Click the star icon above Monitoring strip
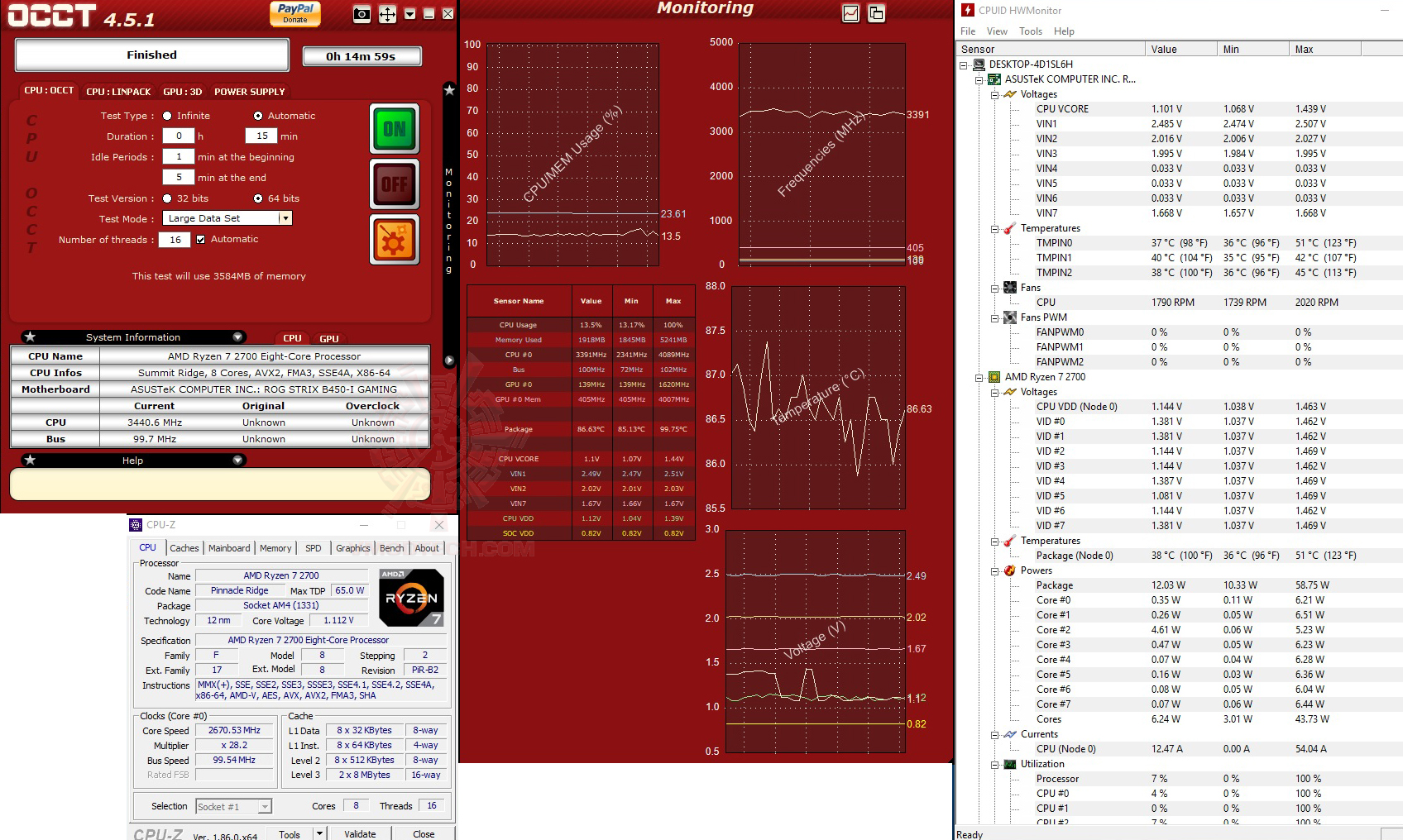This screenshot has width=1403, height=840. (x=449, y=89)
